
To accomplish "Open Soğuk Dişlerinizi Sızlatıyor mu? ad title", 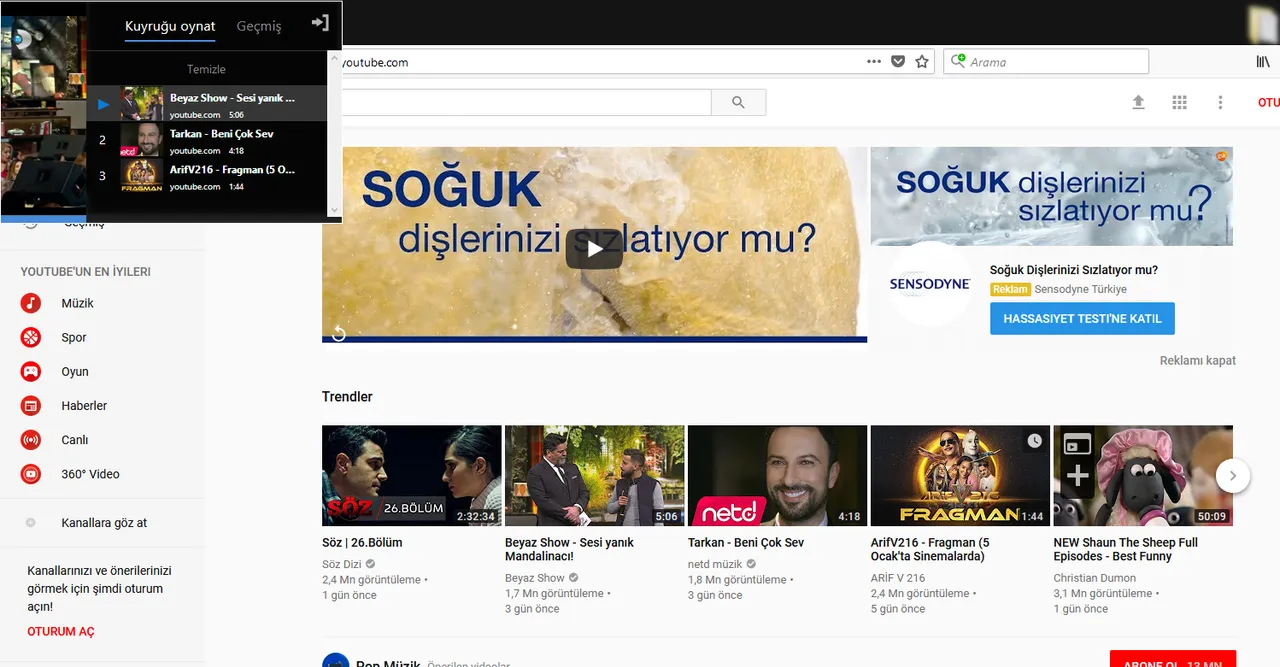I will coord(1074,270).
